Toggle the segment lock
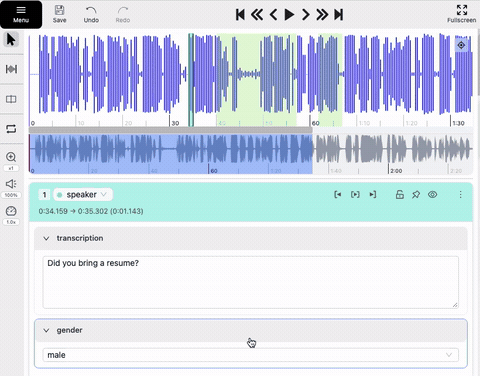Image resolution: width=480 pixels, height=376 pixels. pyautogui.click(x=400, y=195)
